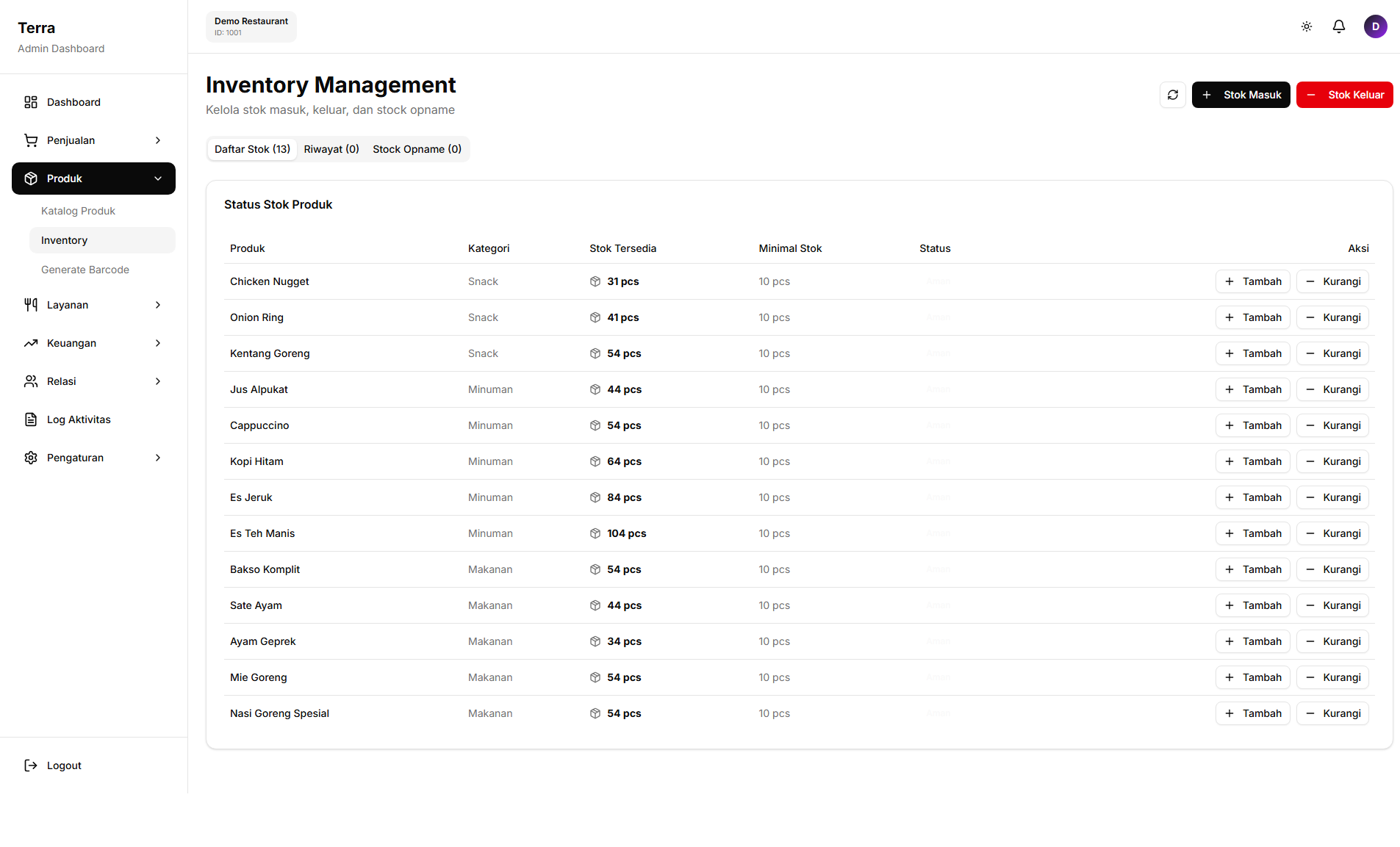Image resolution: width=1400 pixels, height=847 pixels.
Task: Open the profile avatar marked D
Action: pos(1376,26)
